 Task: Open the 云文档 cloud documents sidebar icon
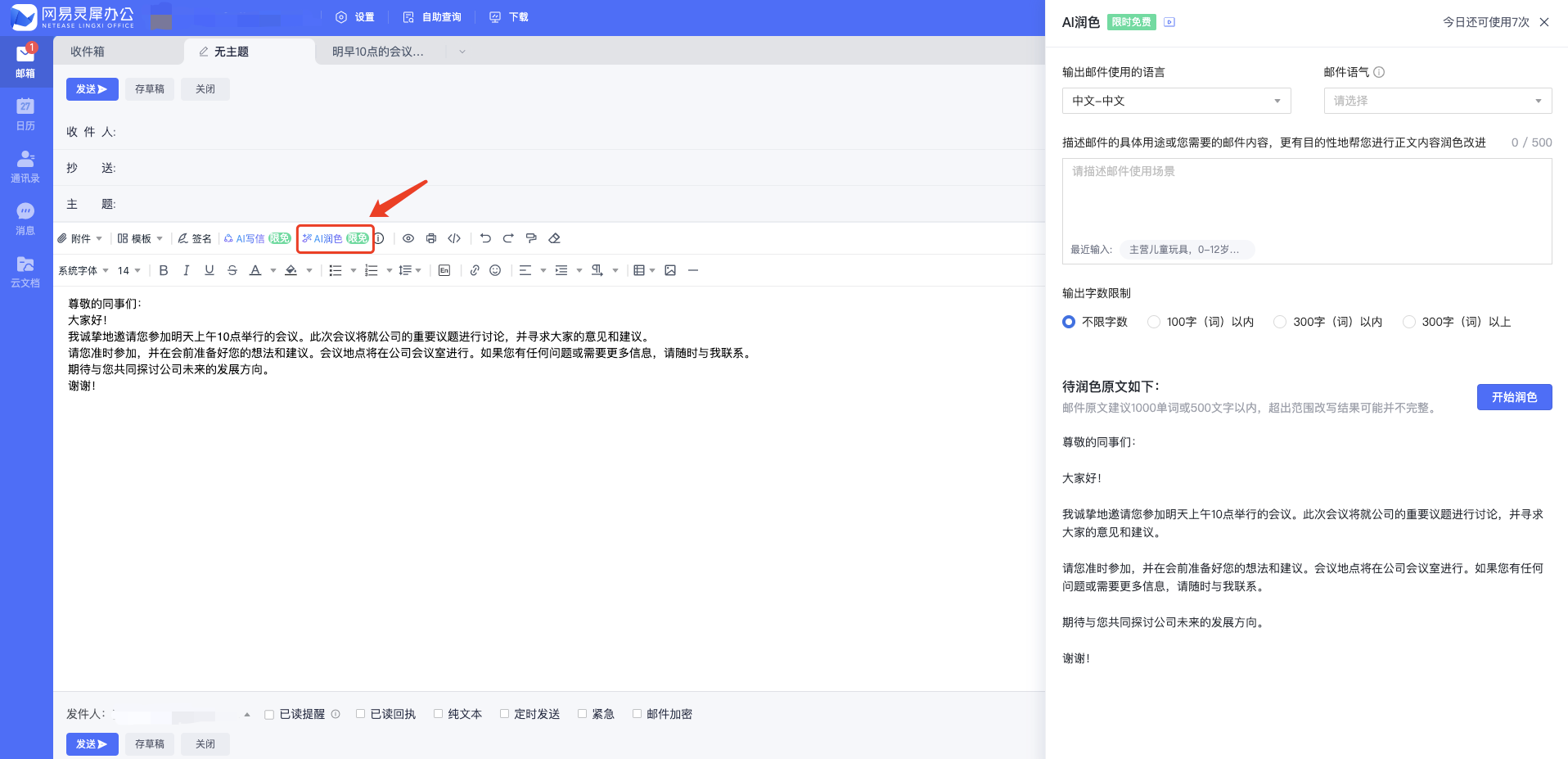click(25, 271)
